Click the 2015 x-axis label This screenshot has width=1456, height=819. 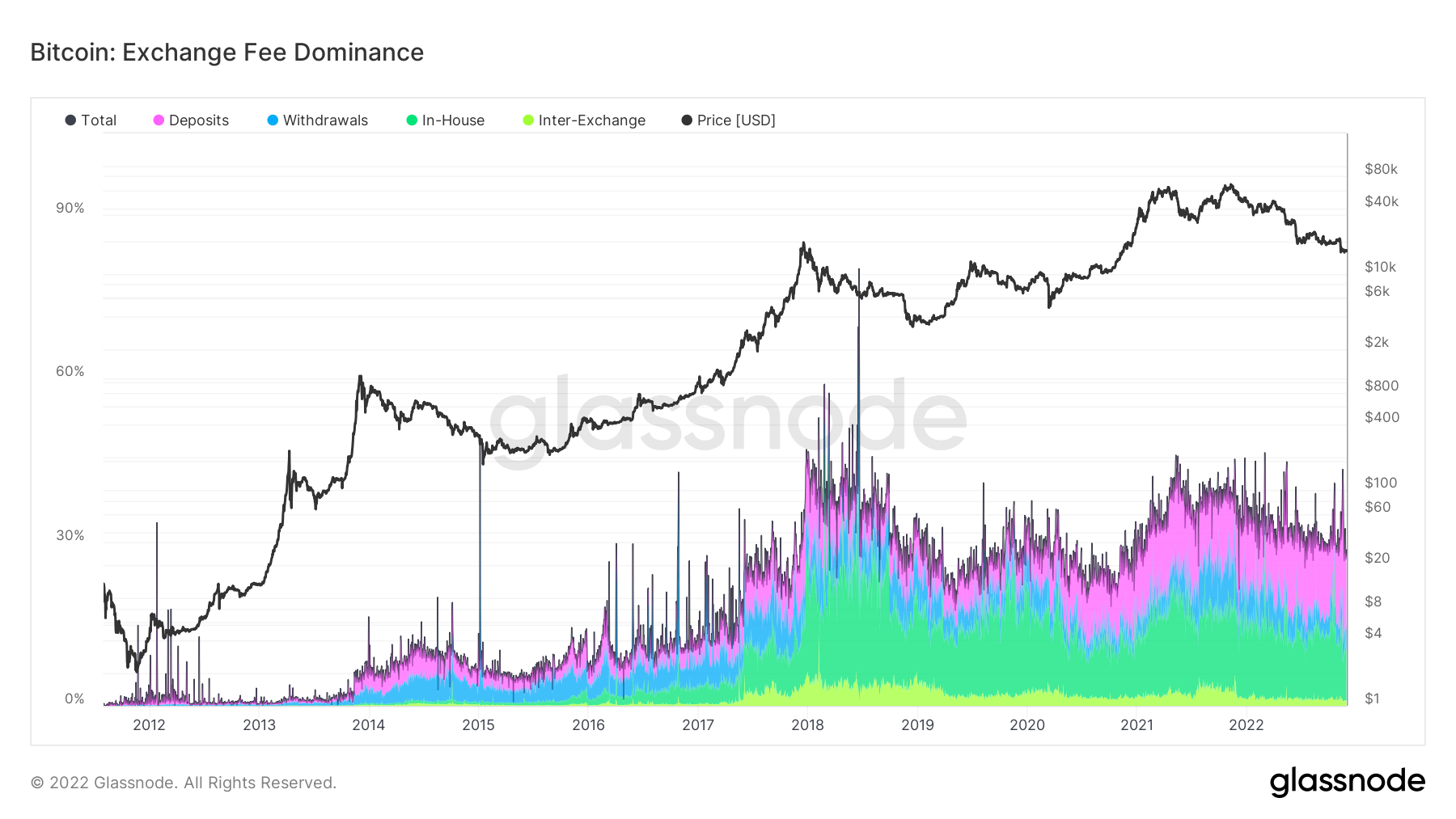pos(478,725)
